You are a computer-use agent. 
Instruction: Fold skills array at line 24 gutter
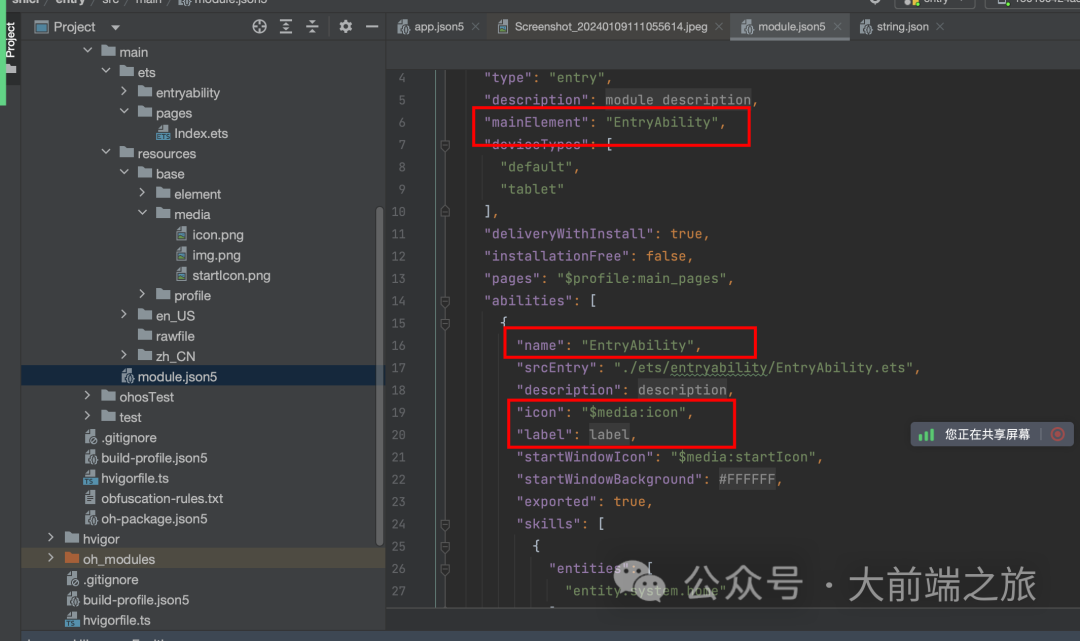(445, 524)
